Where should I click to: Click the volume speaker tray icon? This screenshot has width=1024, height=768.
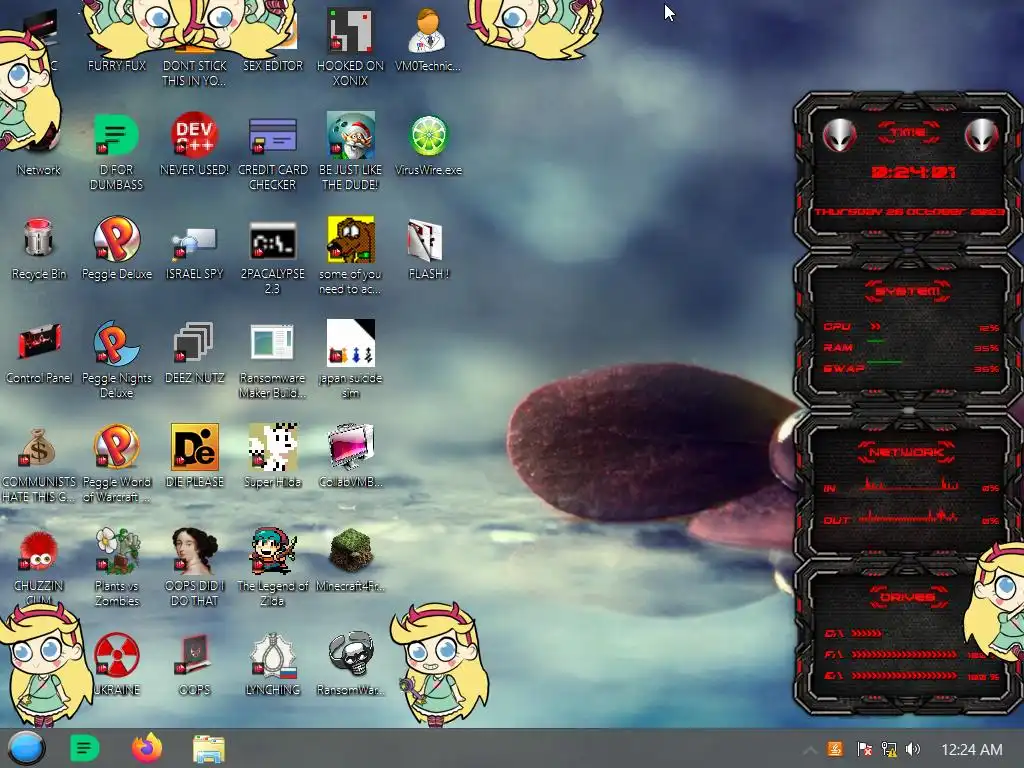(913, 749)
